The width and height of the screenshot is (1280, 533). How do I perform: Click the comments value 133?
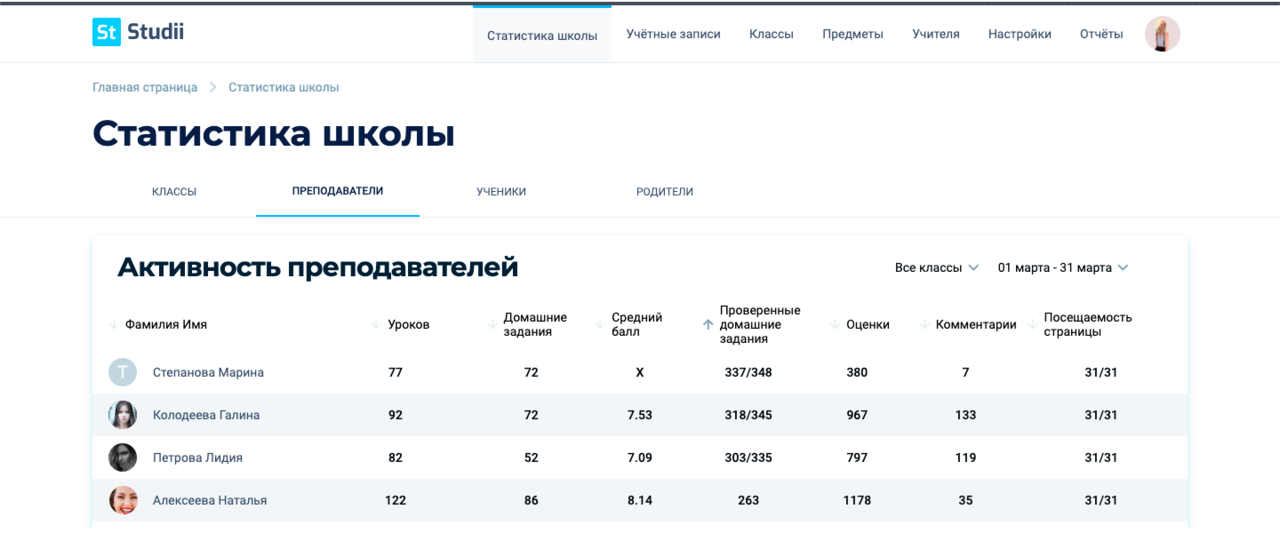[965, 415]
